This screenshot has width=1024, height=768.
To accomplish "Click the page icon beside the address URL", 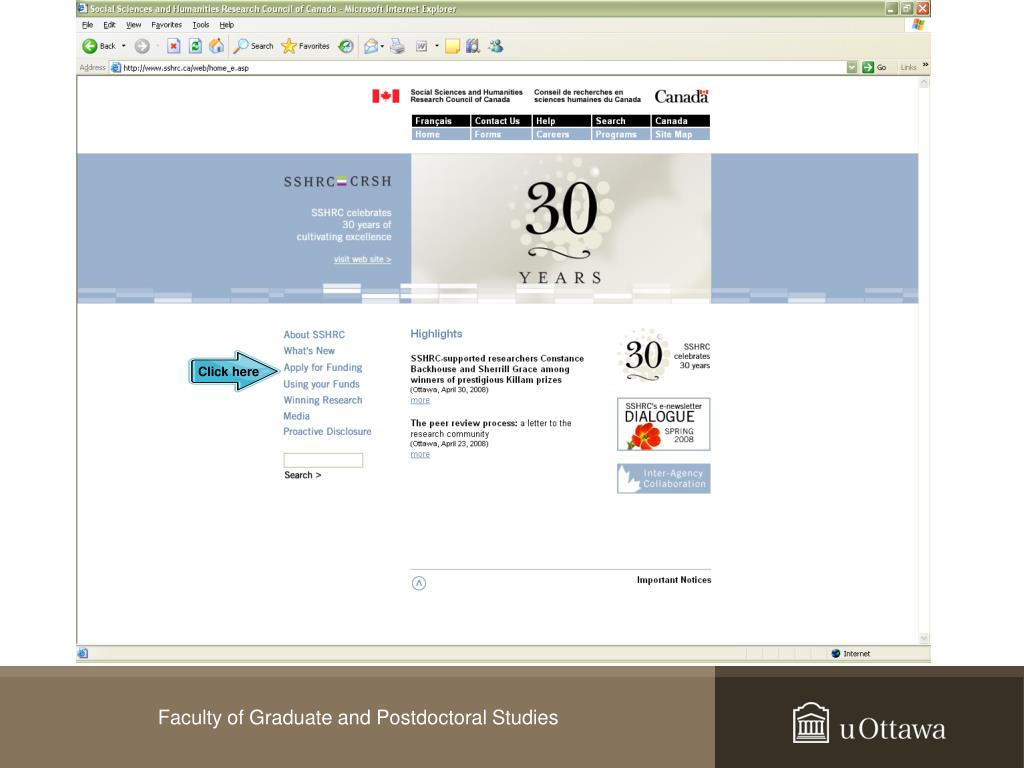I will [116, 67].
